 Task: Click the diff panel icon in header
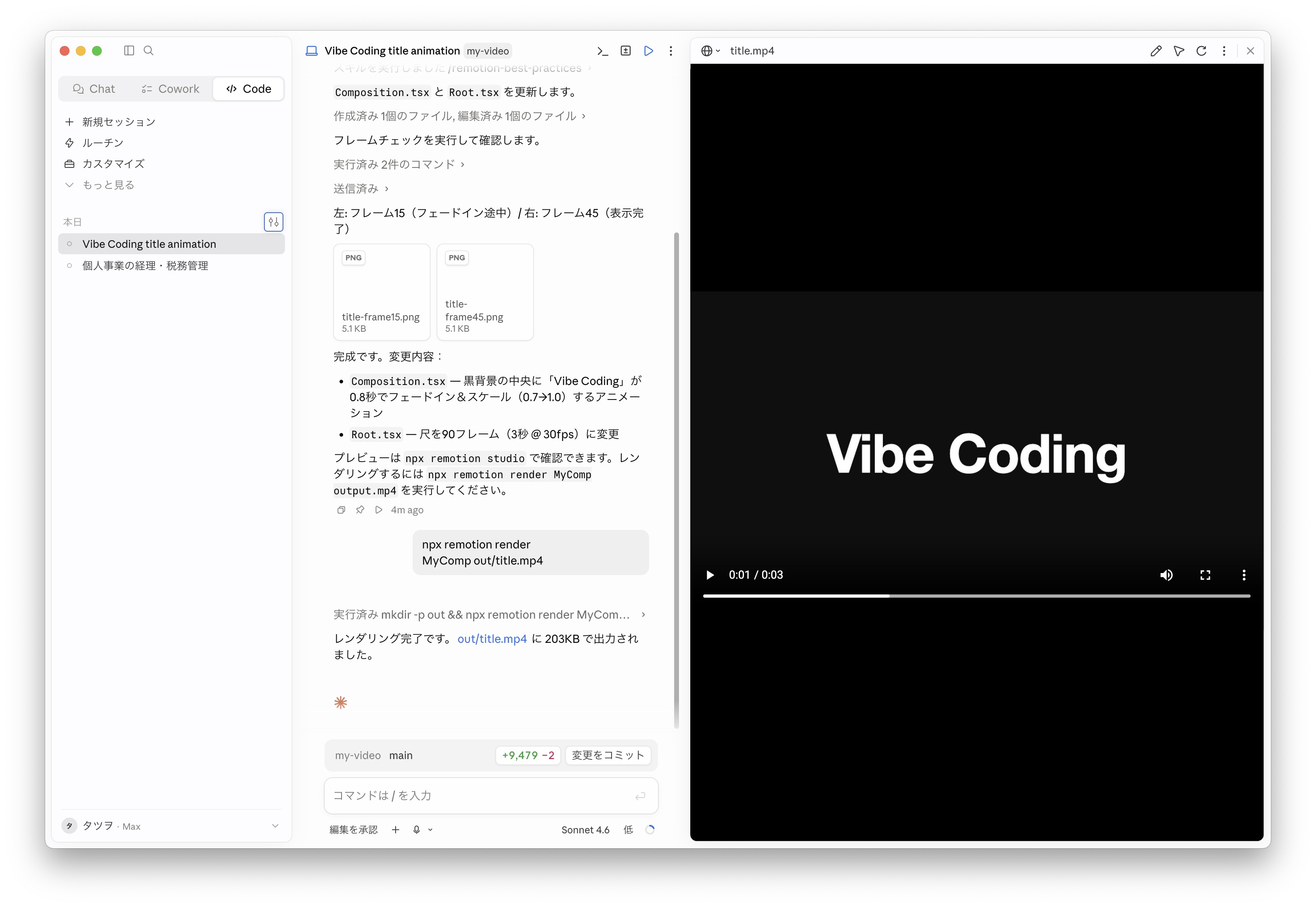[625, 50]
